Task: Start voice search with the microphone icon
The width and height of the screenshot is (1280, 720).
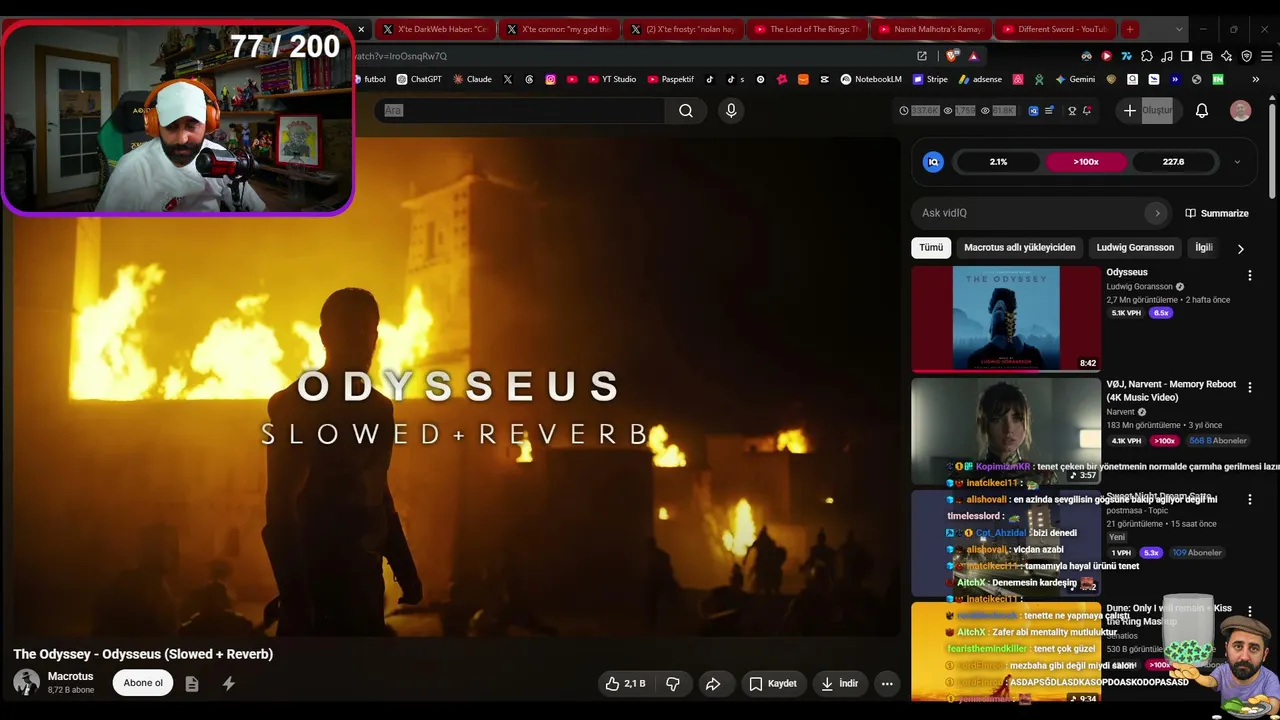Action: (731, 111)
